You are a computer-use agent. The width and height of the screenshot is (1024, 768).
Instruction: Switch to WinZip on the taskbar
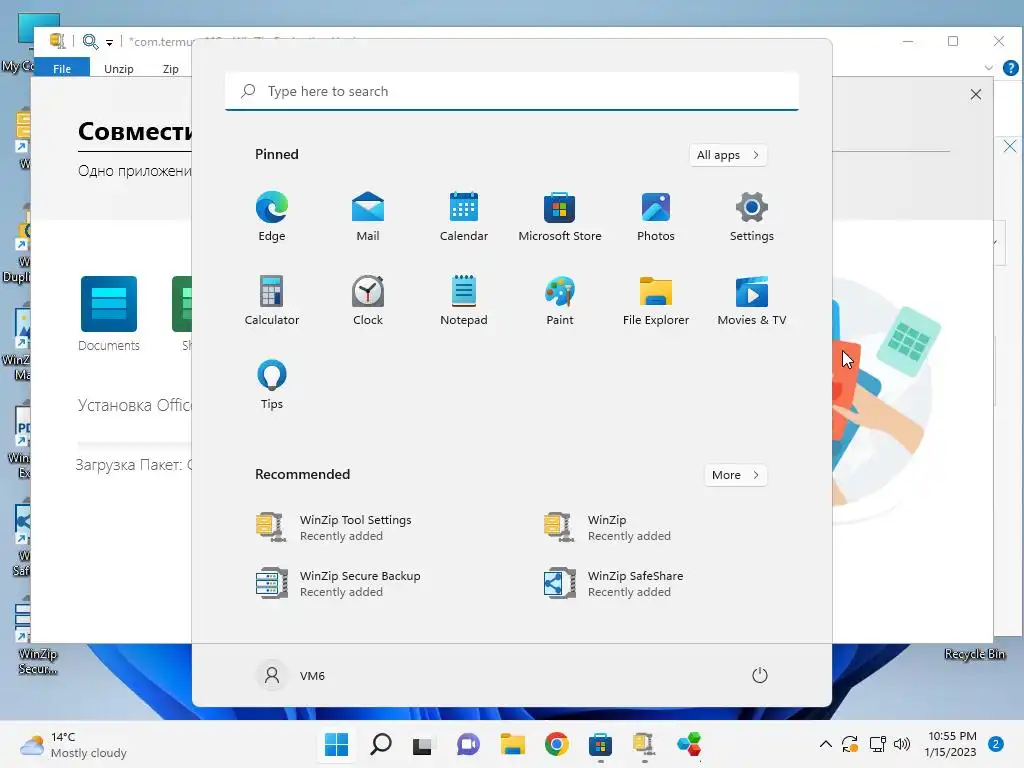pyautogui.click(x=644, y=744)
